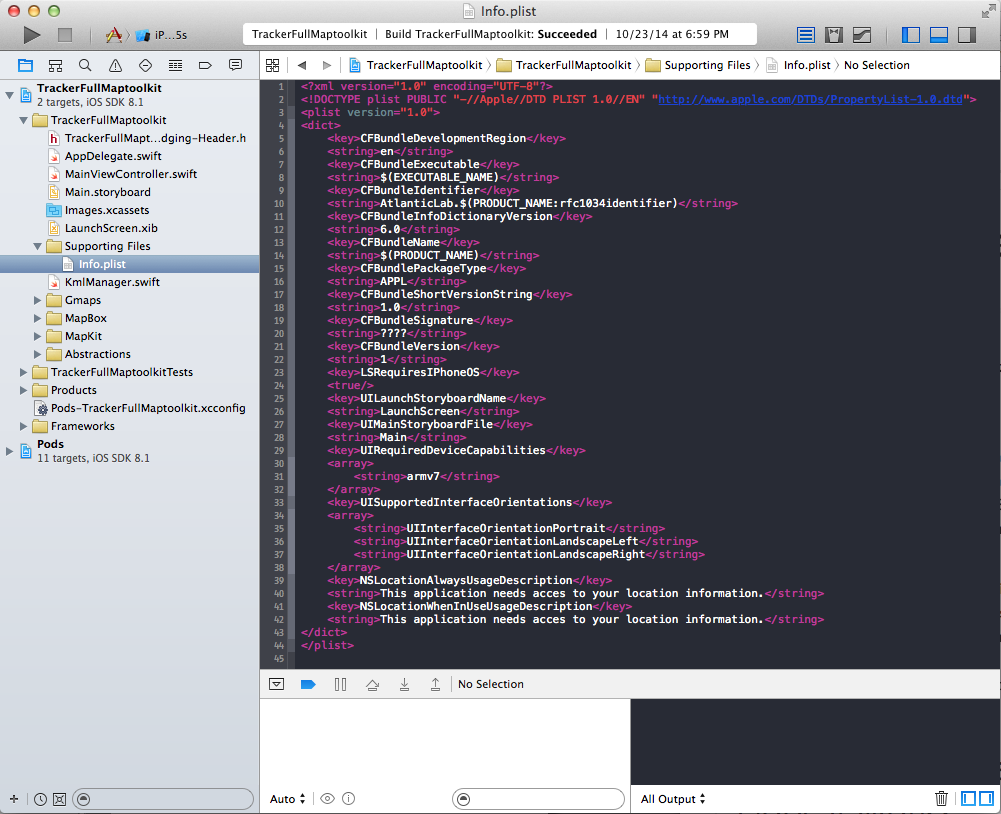Expand the Products group
The width and height of the screenshot is (1001, 814).
coord(24,390)
